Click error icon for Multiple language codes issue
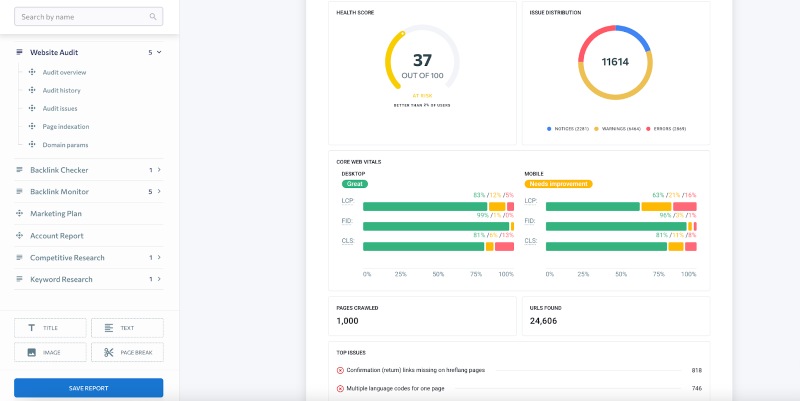The height and width of the screenshot is (401, 800). tap(340, 388)
